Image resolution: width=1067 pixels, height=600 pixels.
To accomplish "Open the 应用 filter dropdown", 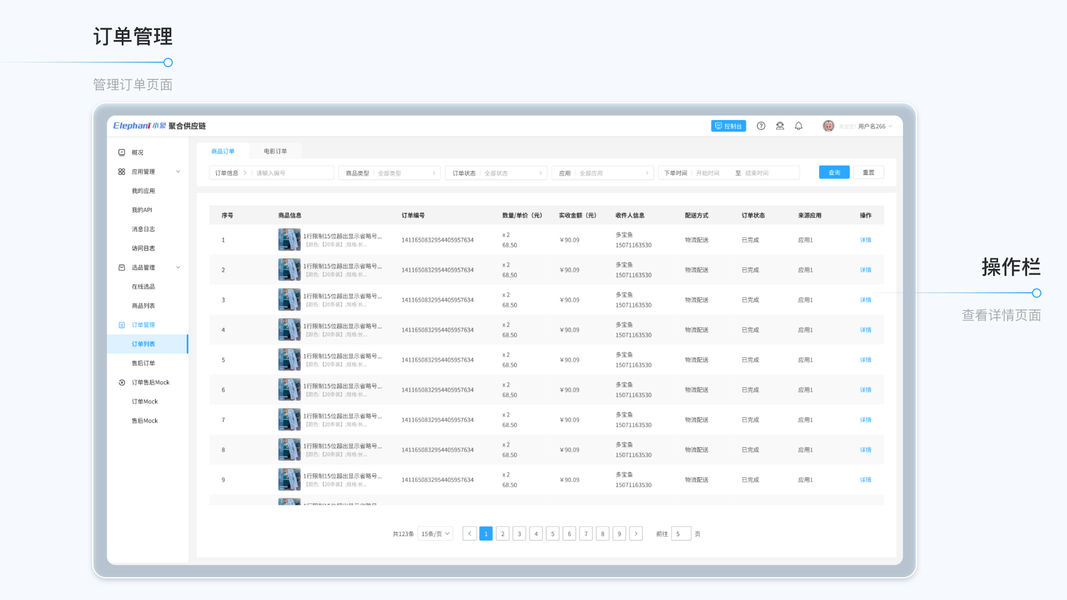I will point(603,173).
